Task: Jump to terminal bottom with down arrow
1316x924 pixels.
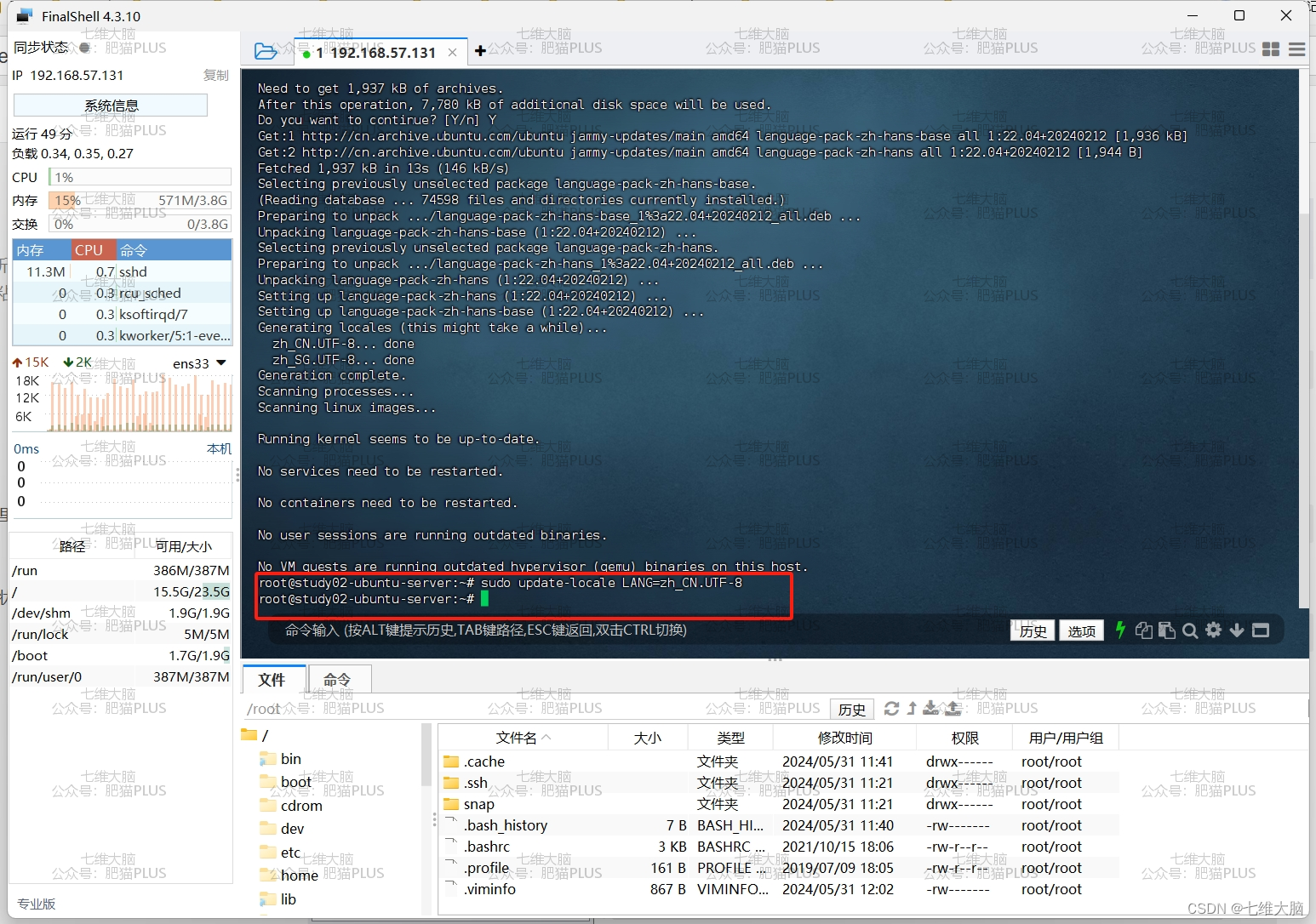Action: tap(1237, 630)
